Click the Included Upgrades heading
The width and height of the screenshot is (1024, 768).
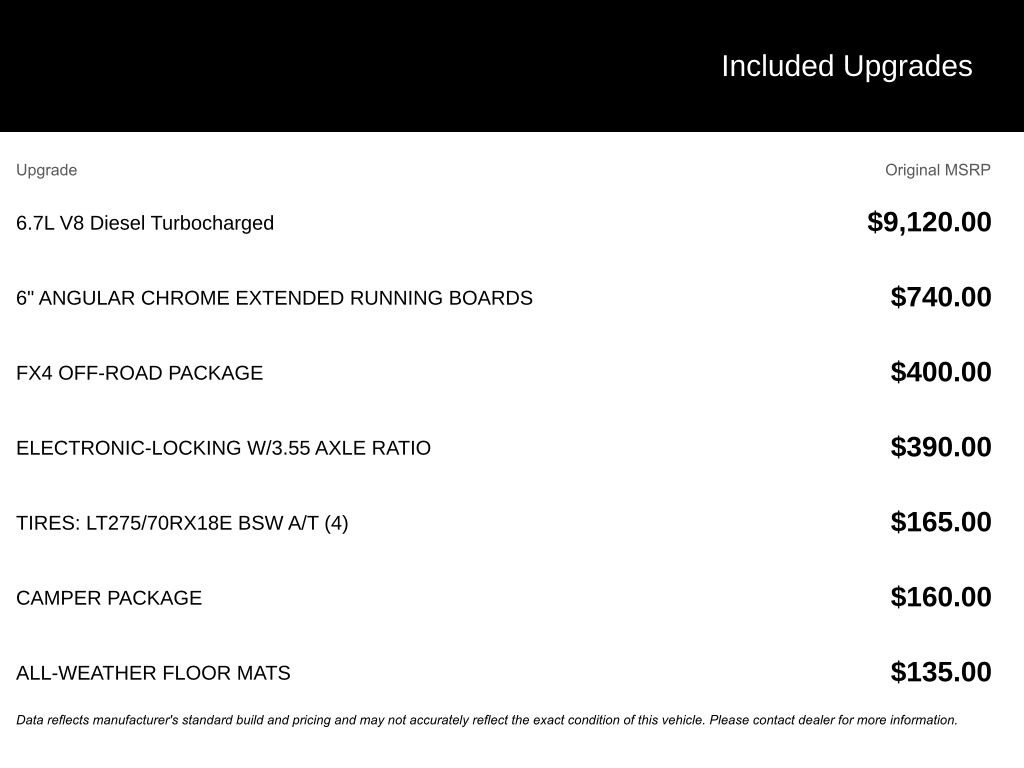846,66
